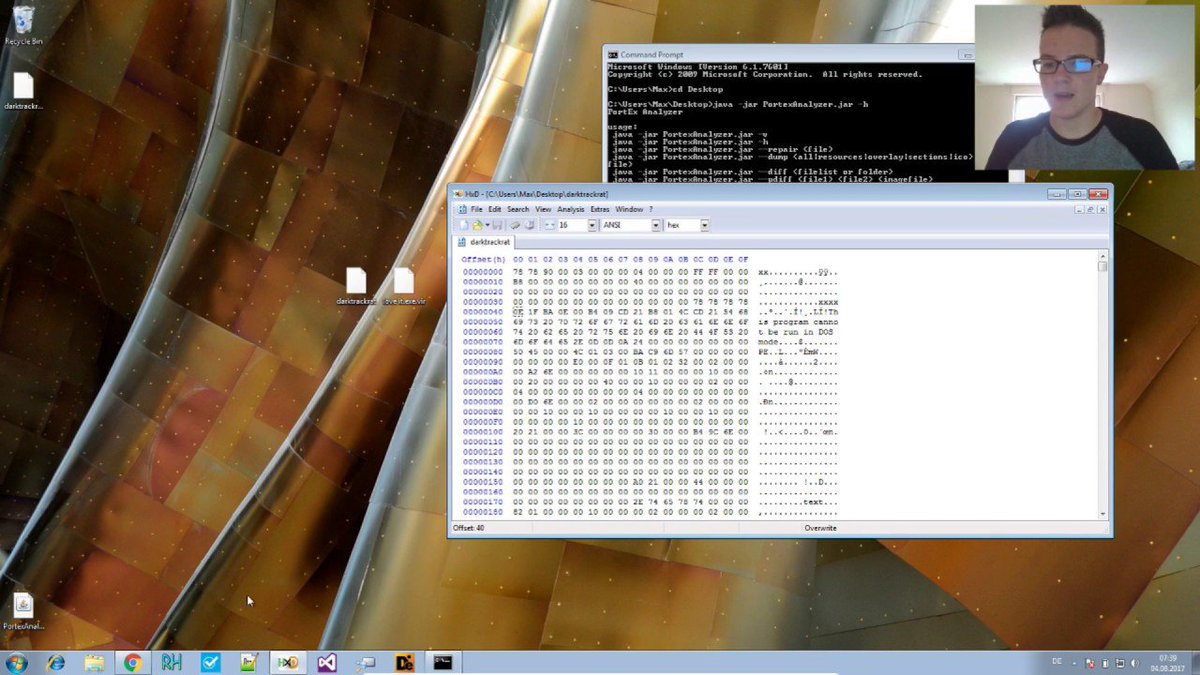Click the HxD scrollbar up arrow
The width and height of the screenshot is (1200, 675).
[1103, 255]
